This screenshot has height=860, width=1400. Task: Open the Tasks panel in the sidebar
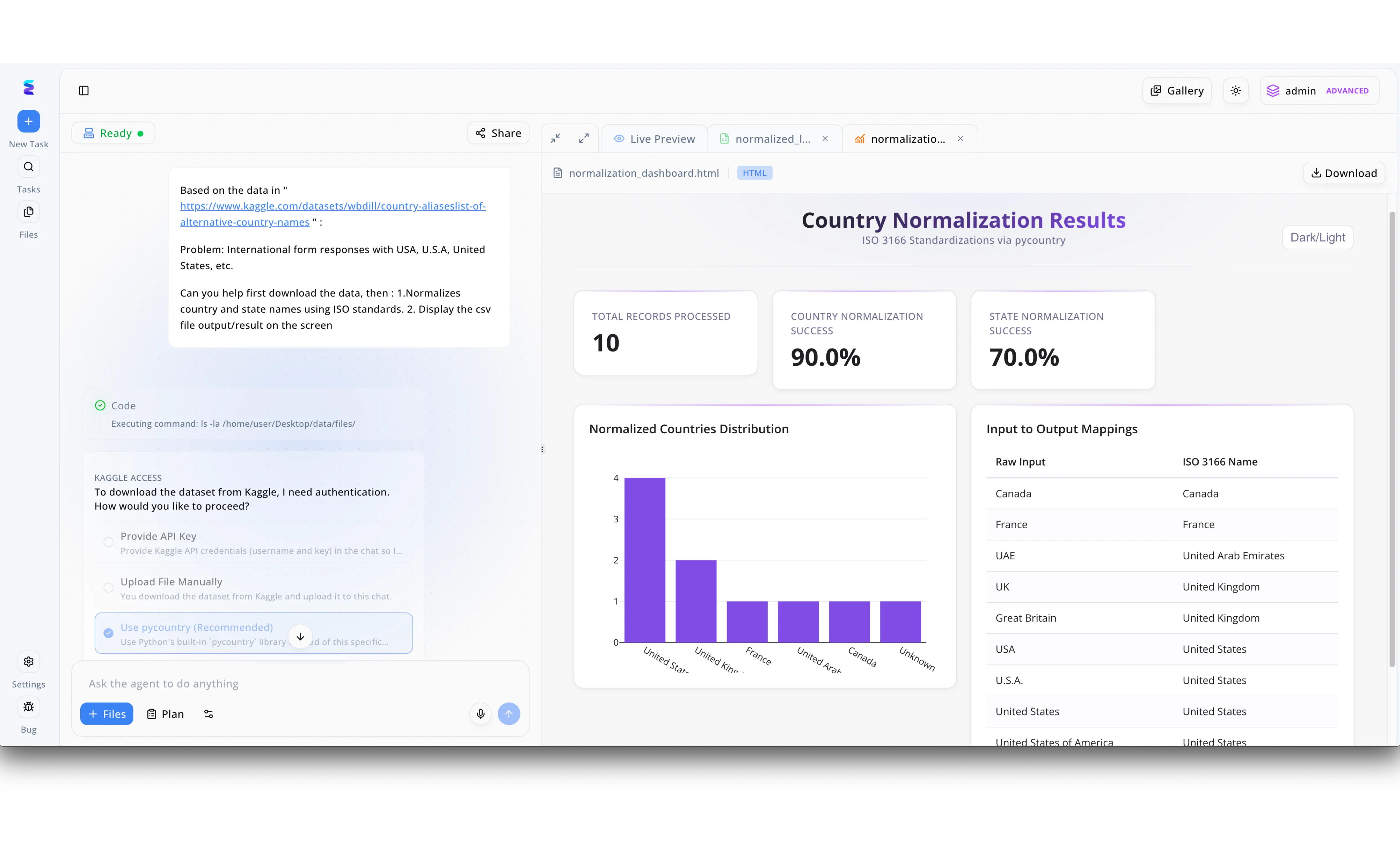[28, 167]
